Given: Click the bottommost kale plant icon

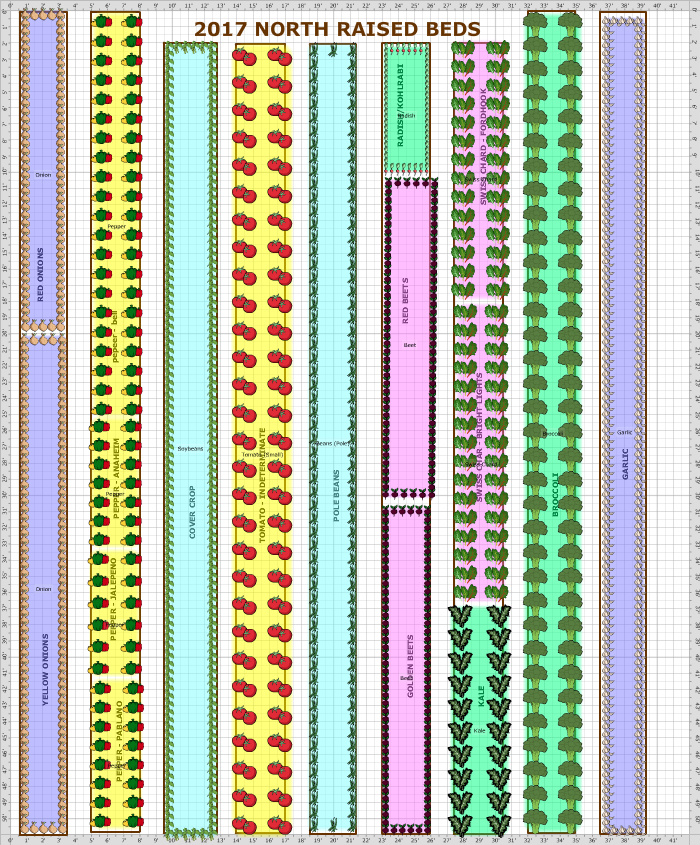Looking at the screenshot, I should click(x=461, y=824).
